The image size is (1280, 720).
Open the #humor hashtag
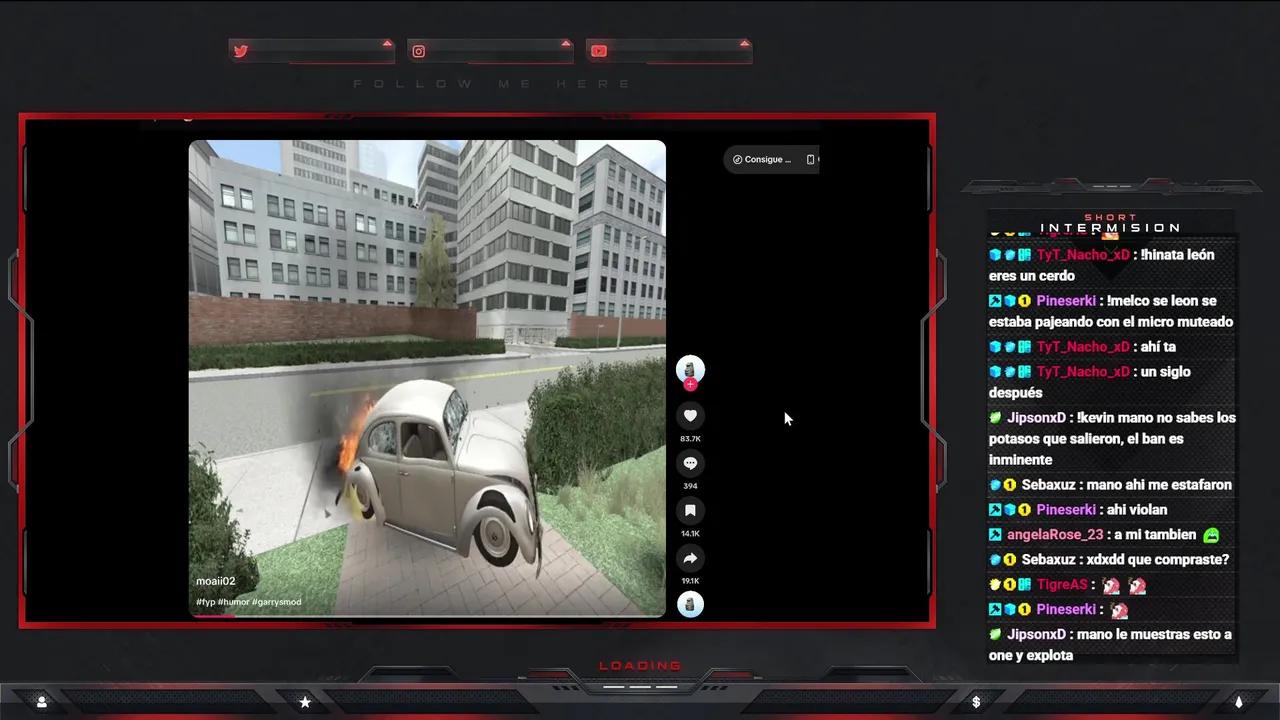click(233, 602)
